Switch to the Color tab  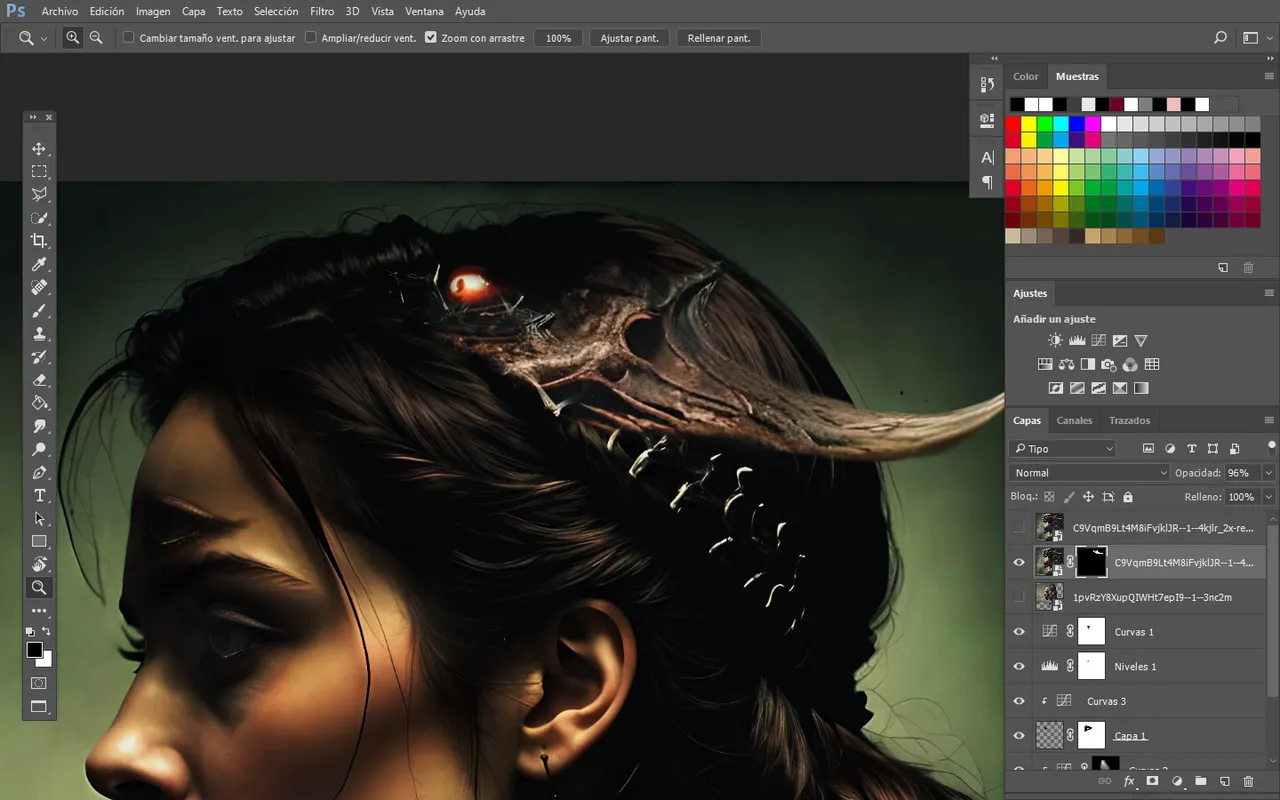point(1026,76)
